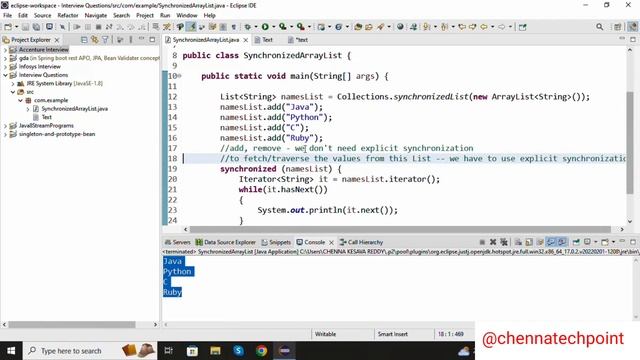Click the Debug bug toolbar icon
This screenshot has height=360, width=640.
click(x=247, y=27)
